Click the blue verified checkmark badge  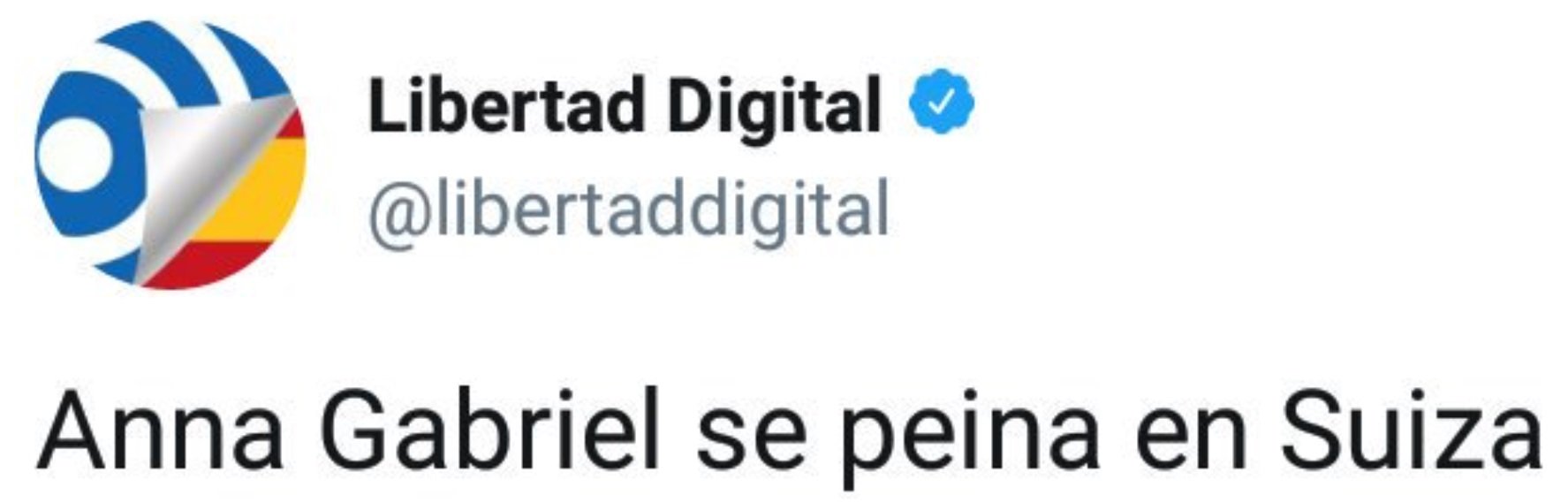(x=942, y=103)
